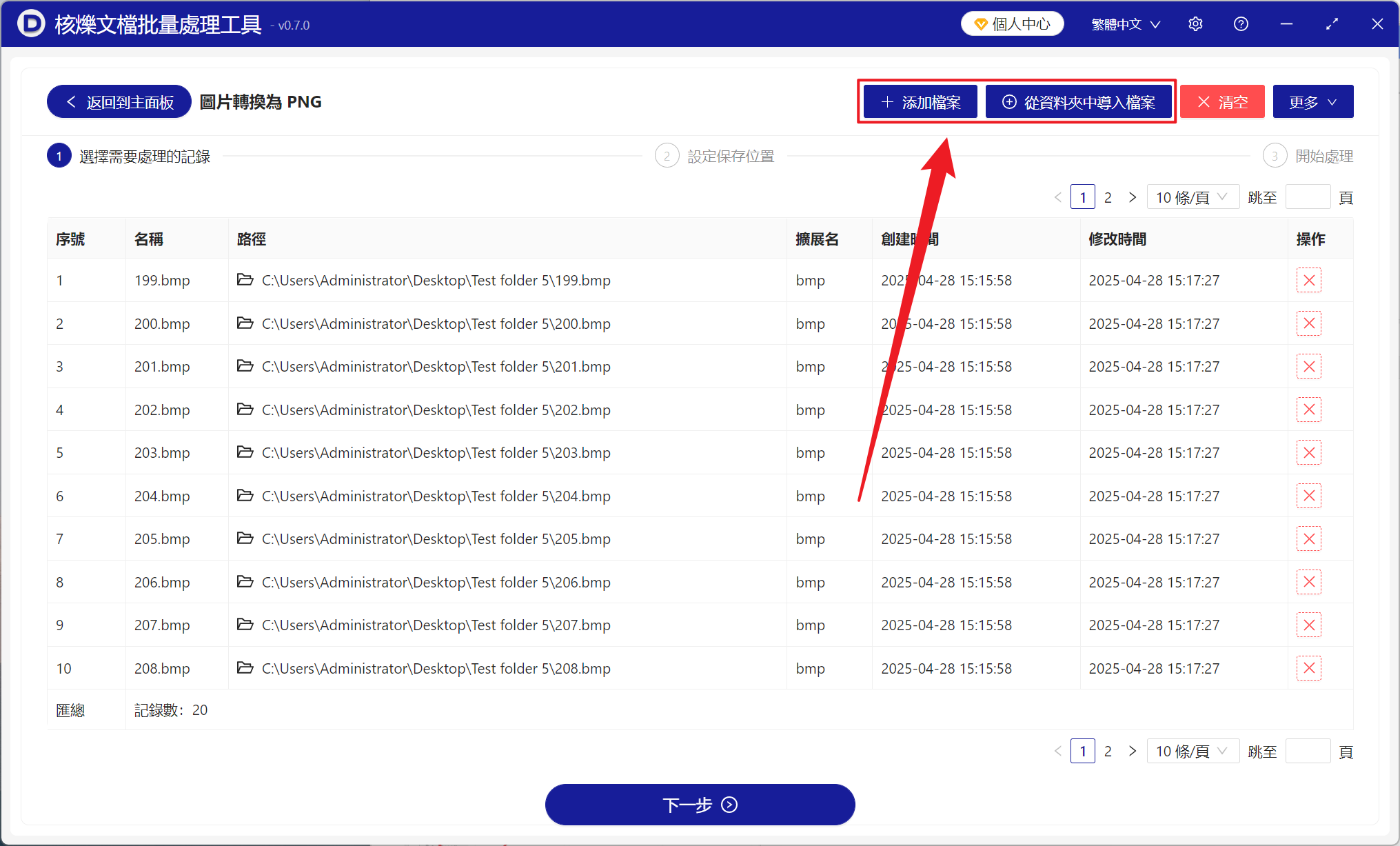Focus the bottom 跳至 page number field
The width and height of the screenshot is (1400, 846).
point(1308,751)
